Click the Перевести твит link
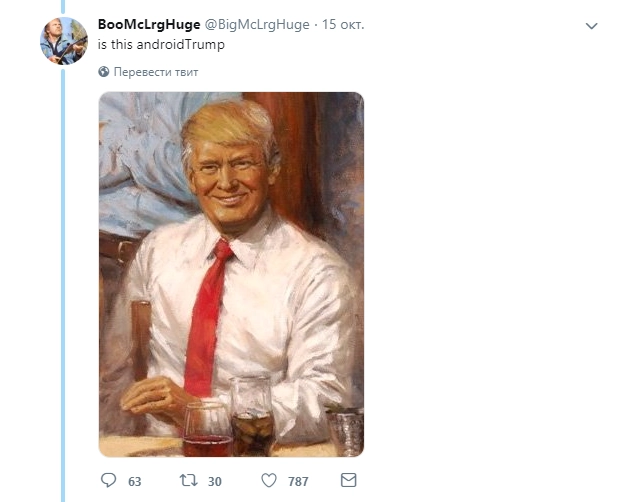This screenshot has height=502, width=636. pyautogui.click(x=156, y=72)
